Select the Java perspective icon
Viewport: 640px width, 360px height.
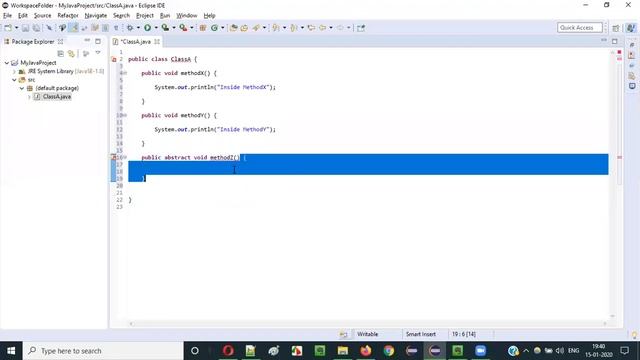[x=631, y=28]
